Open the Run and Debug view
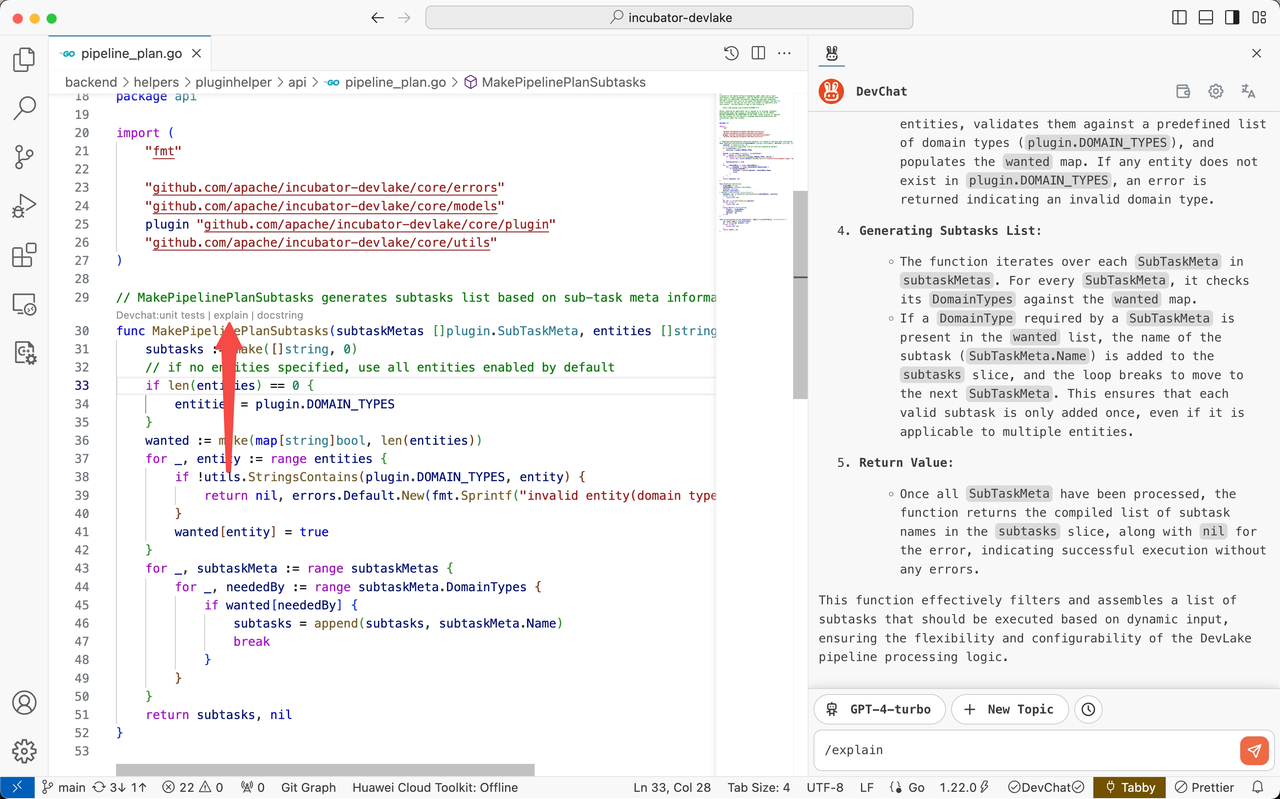The height and width of the screenshot is (799, 1280). click(x=24, y=206)
